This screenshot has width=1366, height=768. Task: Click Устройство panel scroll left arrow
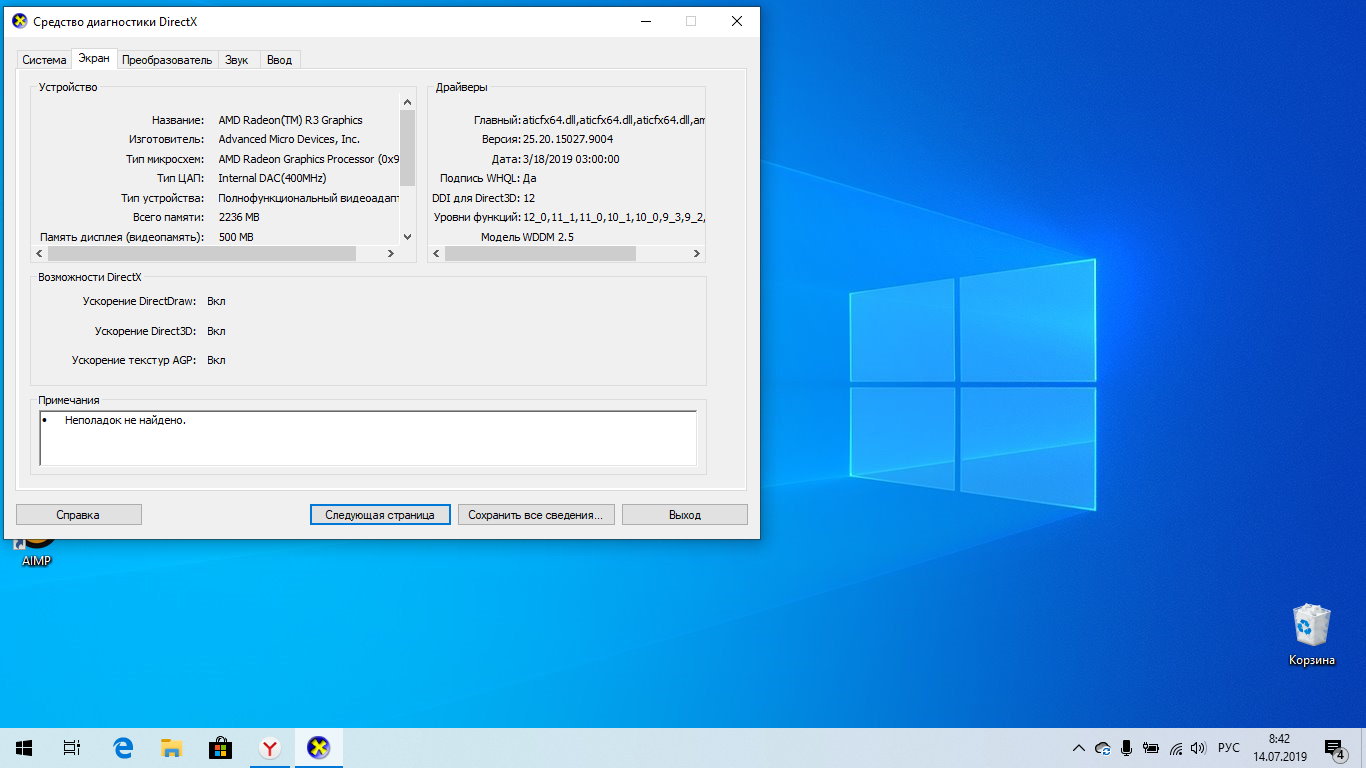tap(39, 254)
